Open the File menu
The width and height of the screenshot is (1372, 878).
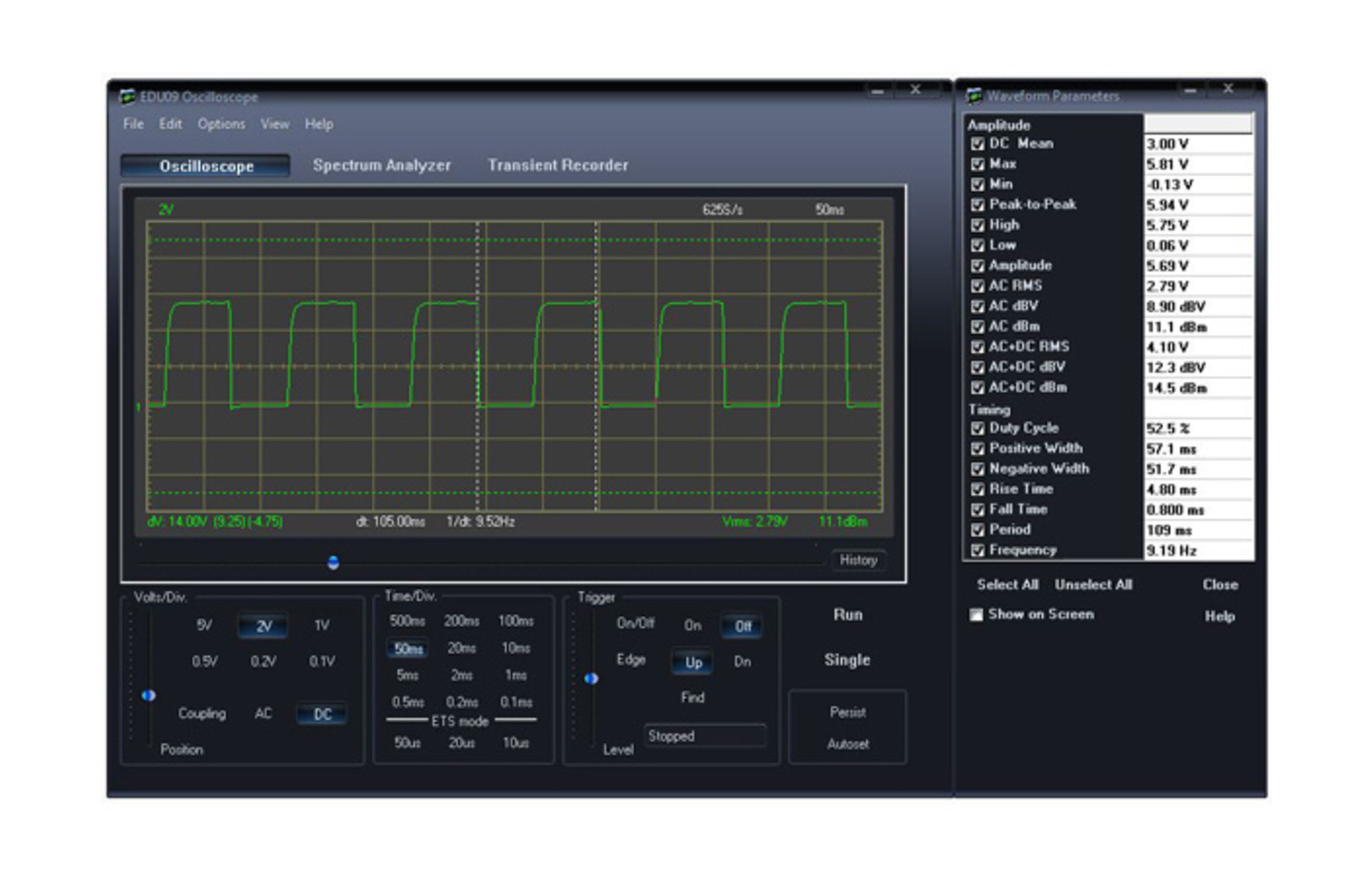tap(133, 124)
